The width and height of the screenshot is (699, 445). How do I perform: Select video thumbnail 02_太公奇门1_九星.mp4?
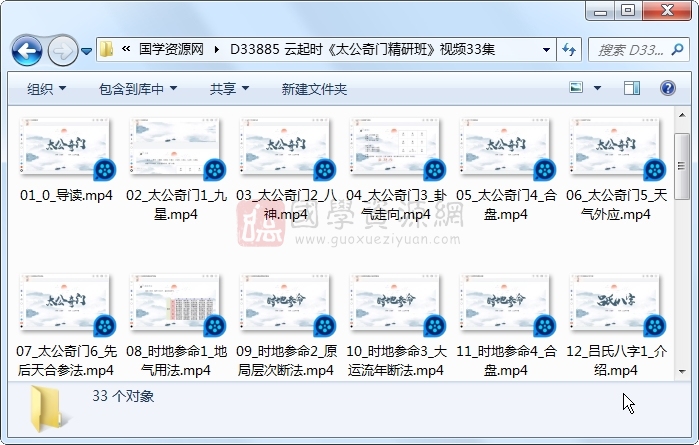pyautogui.click(x=176, y=147)
